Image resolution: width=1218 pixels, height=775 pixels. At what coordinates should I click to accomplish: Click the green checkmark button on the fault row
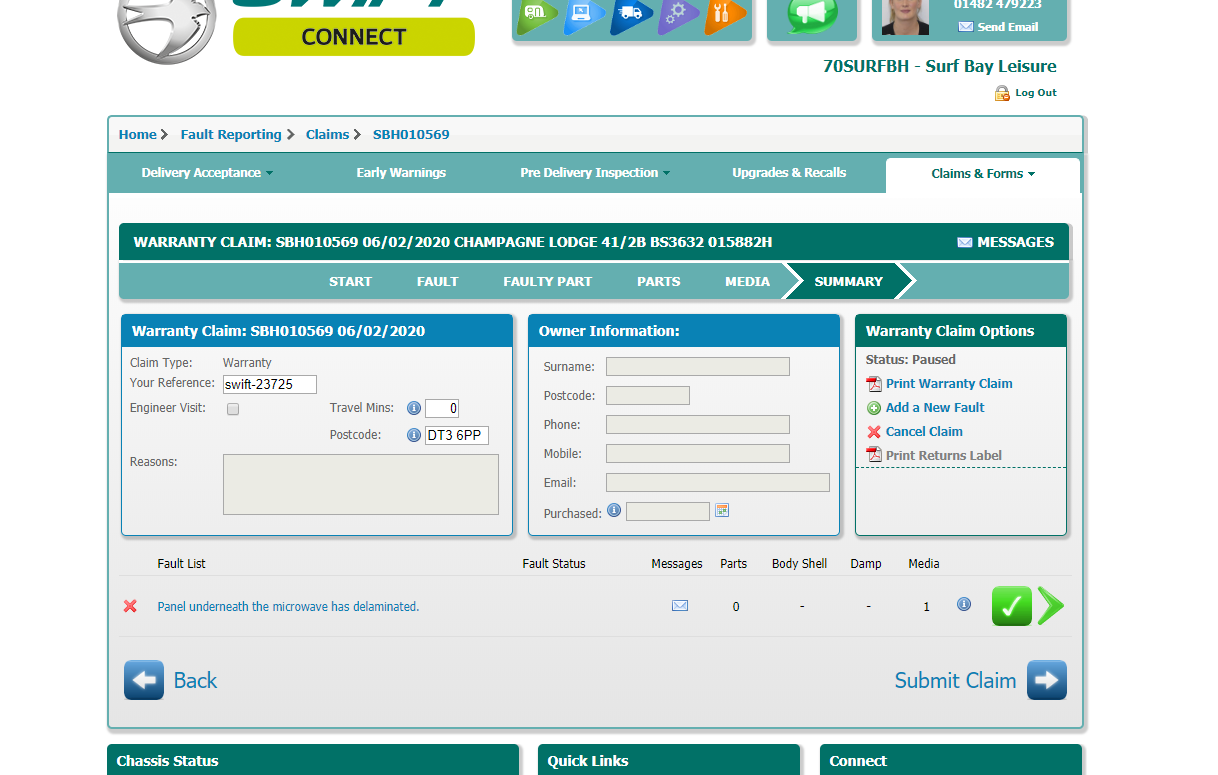[1011, 606]
